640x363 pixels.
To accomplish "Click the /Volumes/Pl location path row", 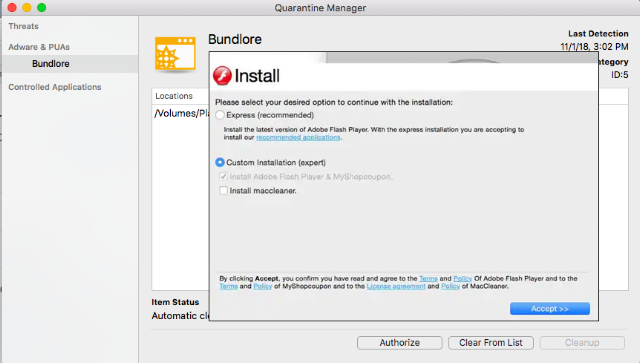I will pos(181,114).
